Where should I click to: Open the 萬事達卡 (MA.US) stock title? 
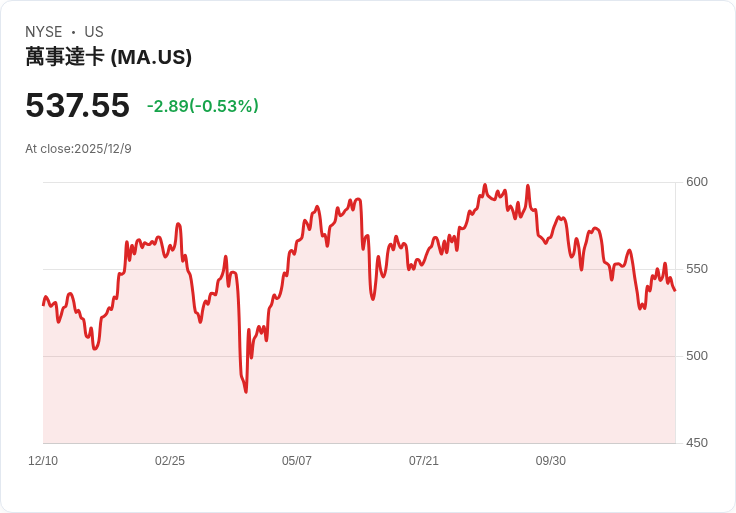pyautogui.click(x=108, y=57)
